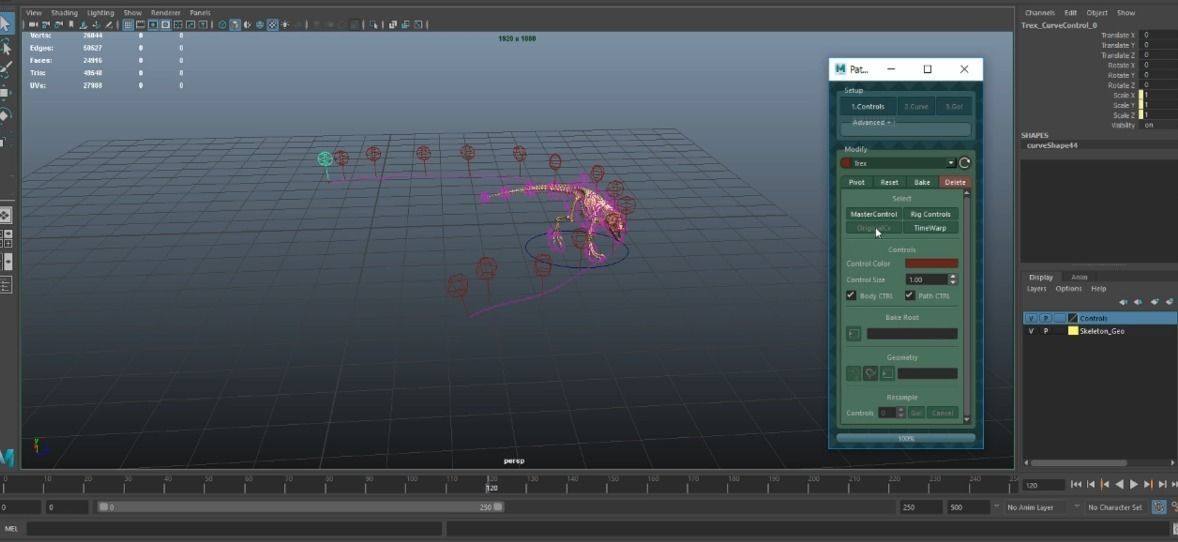Click the auto keyframe toggle icon
Viewport: 1178px width, 542px height.
pyautogui.click(x=1159, y=507)
